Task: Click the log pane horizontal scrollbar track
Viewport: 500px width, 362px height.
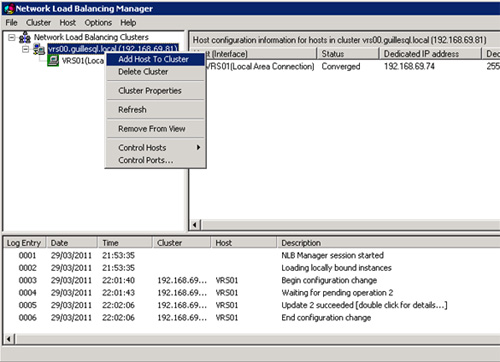Action: [257, 339]
